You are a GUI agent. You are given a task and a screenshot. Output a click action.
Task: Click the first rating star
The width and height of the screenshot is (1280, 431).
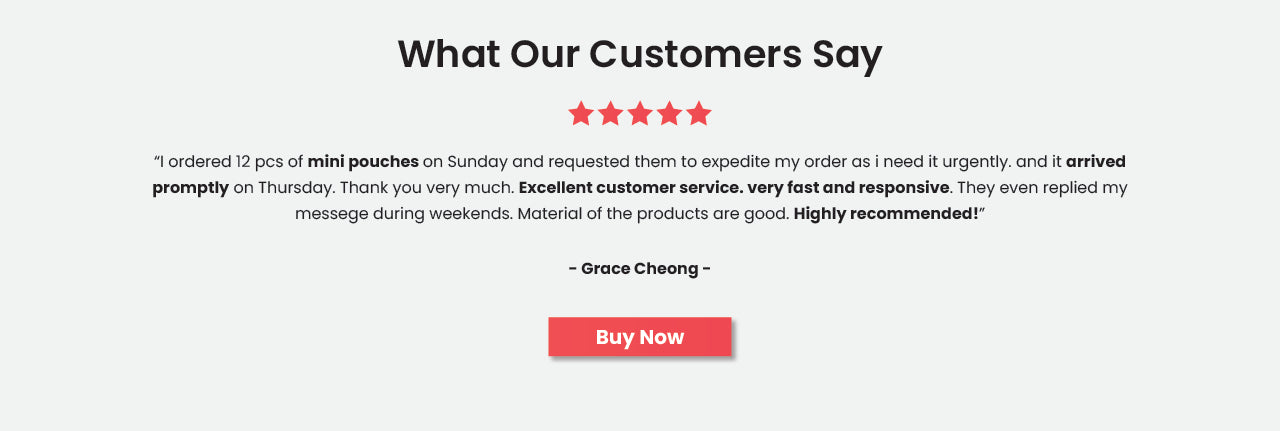(x=581, y=114)
